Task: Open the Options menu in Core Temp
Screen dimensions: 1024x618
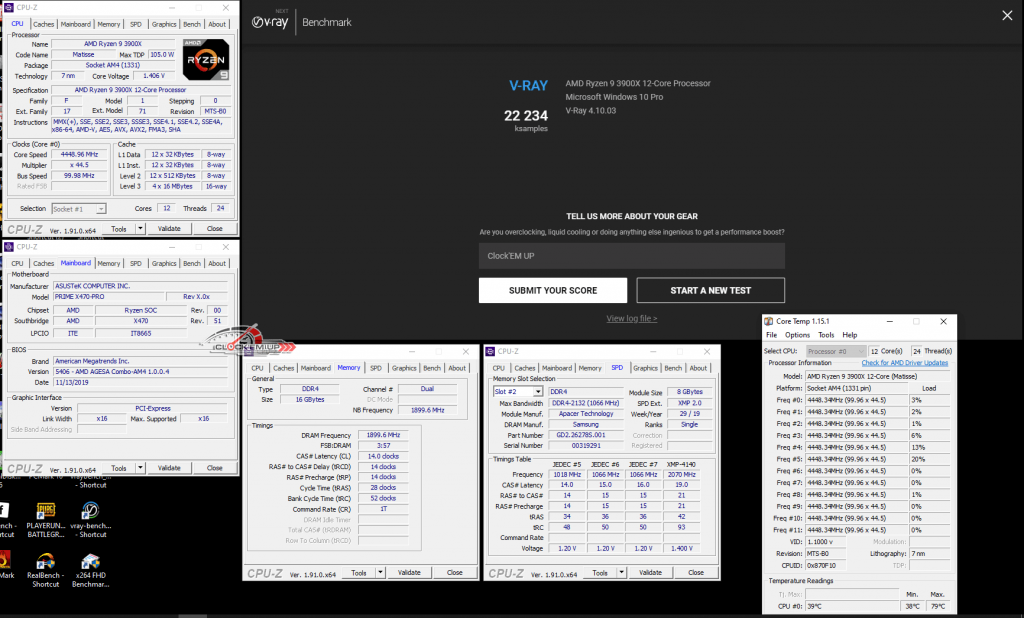Action: [x=797, y=335]
